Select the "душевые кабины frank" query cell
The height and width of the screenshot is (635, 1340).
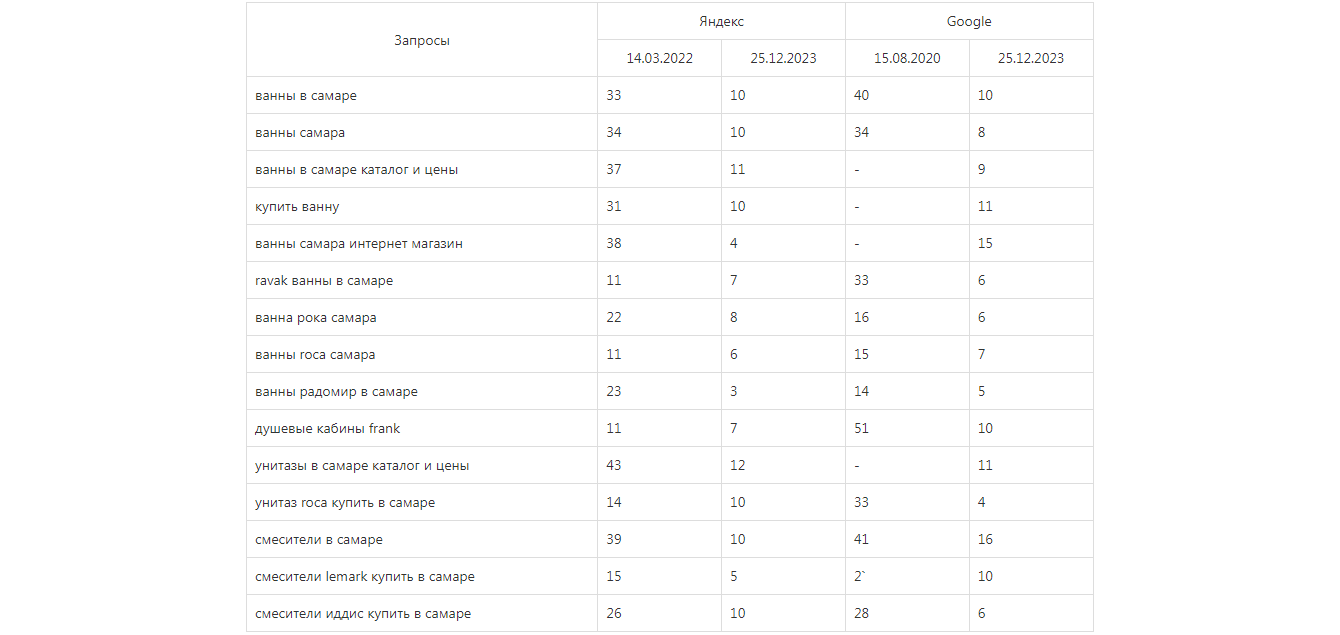(327, 429)
